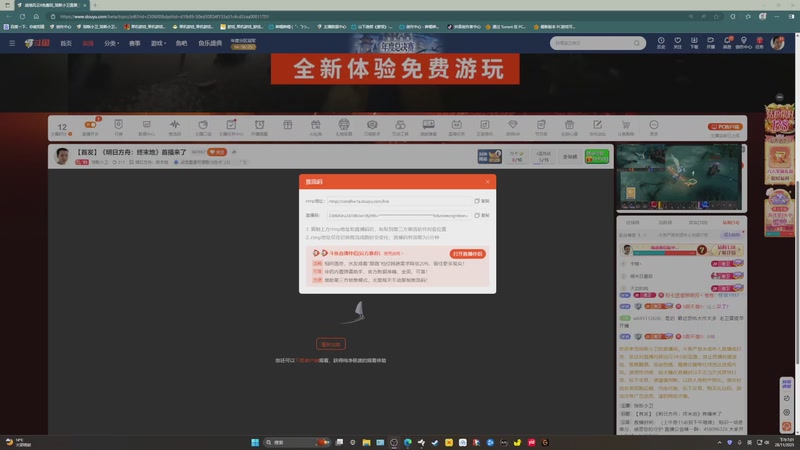This screenshot has height=450, width=800.
Task: Close the stream code dialog
Action: click(487, 182)
